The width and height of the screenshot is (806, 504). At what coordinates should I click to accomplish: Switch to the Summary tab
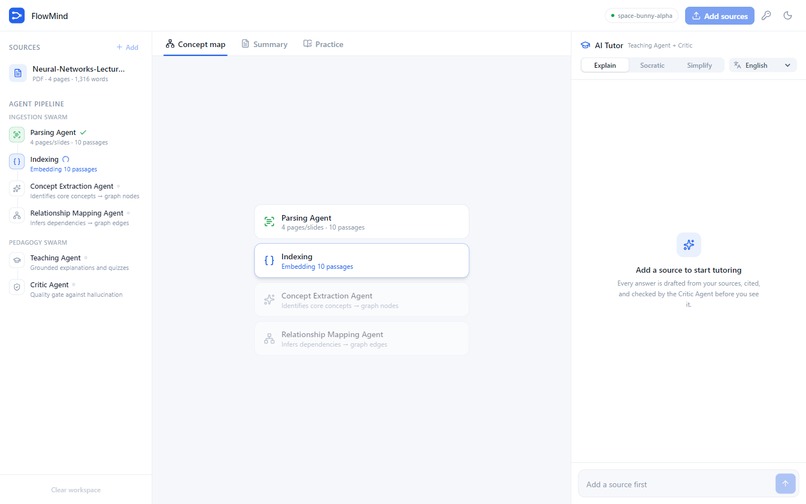(265, 44)
